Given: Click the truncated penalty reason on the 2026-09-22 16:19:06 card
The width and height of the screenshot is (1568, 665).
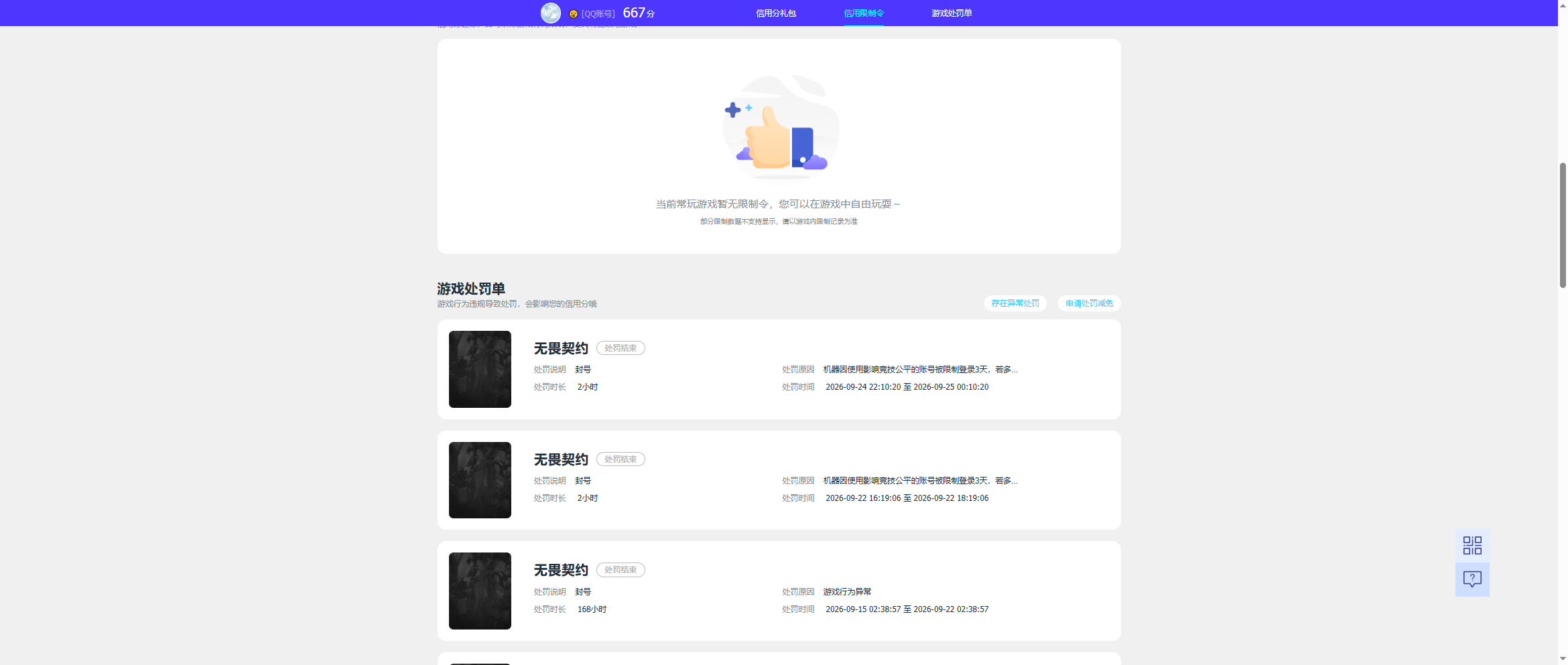Looking at the screenshot, I should 920,481.
